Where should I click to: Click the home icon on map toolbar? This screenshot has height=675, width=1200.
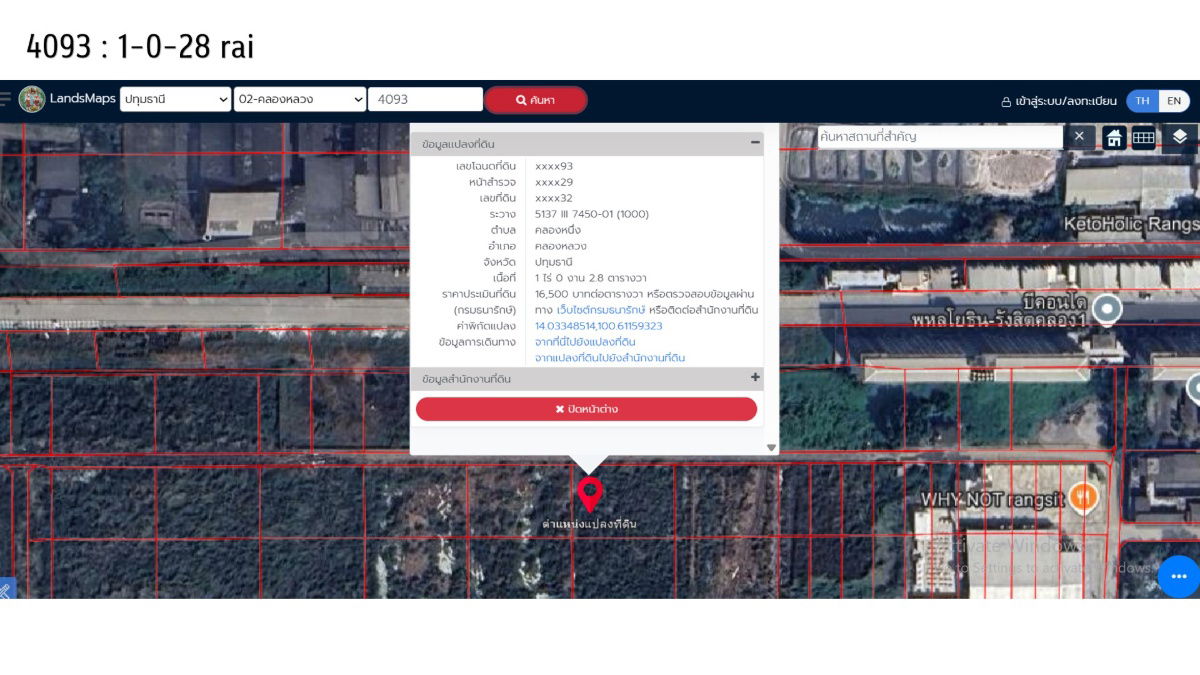coord(1114,137)
